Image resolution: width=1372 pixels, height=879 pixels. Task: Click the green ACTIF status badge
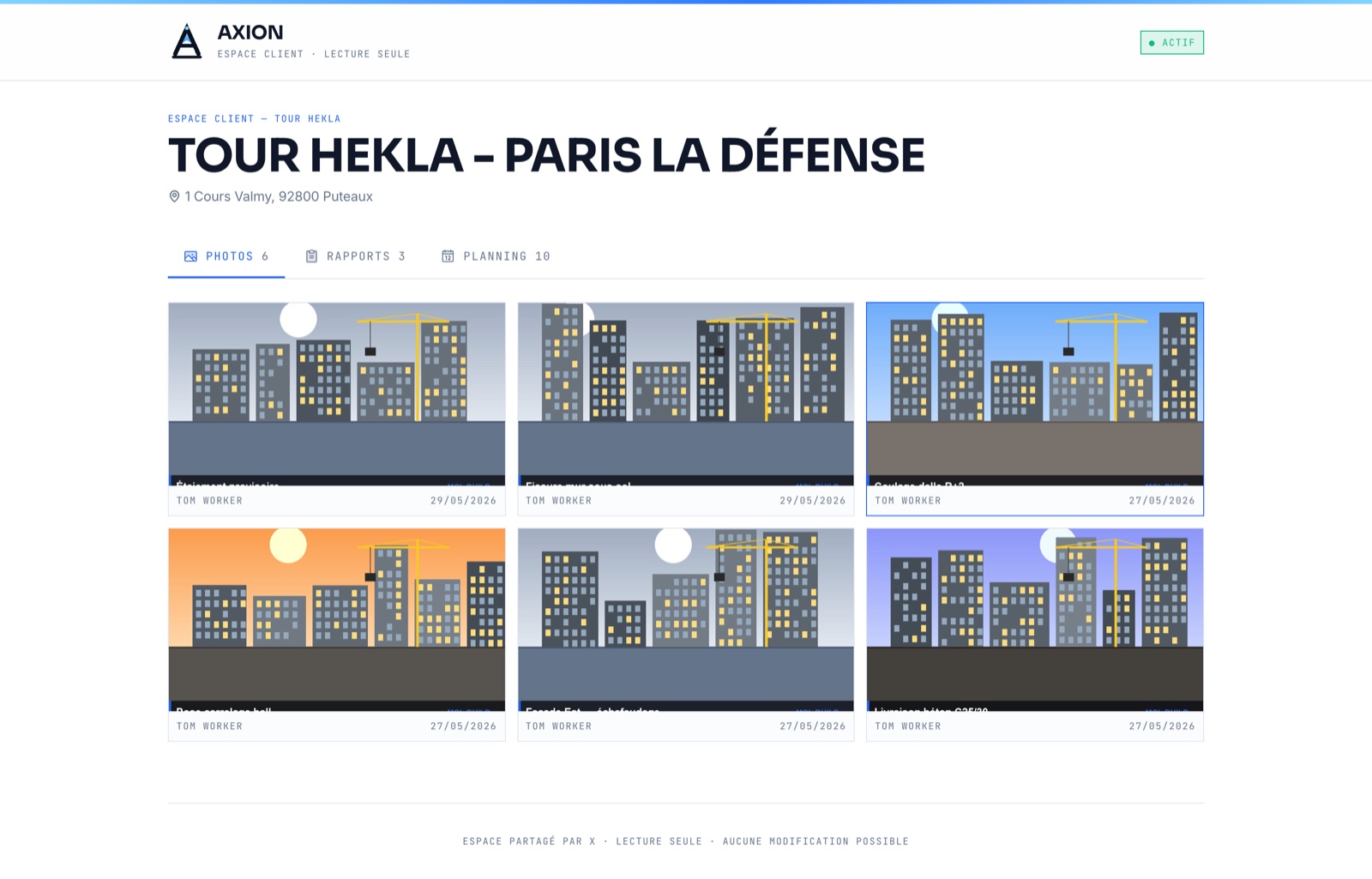1172,43
